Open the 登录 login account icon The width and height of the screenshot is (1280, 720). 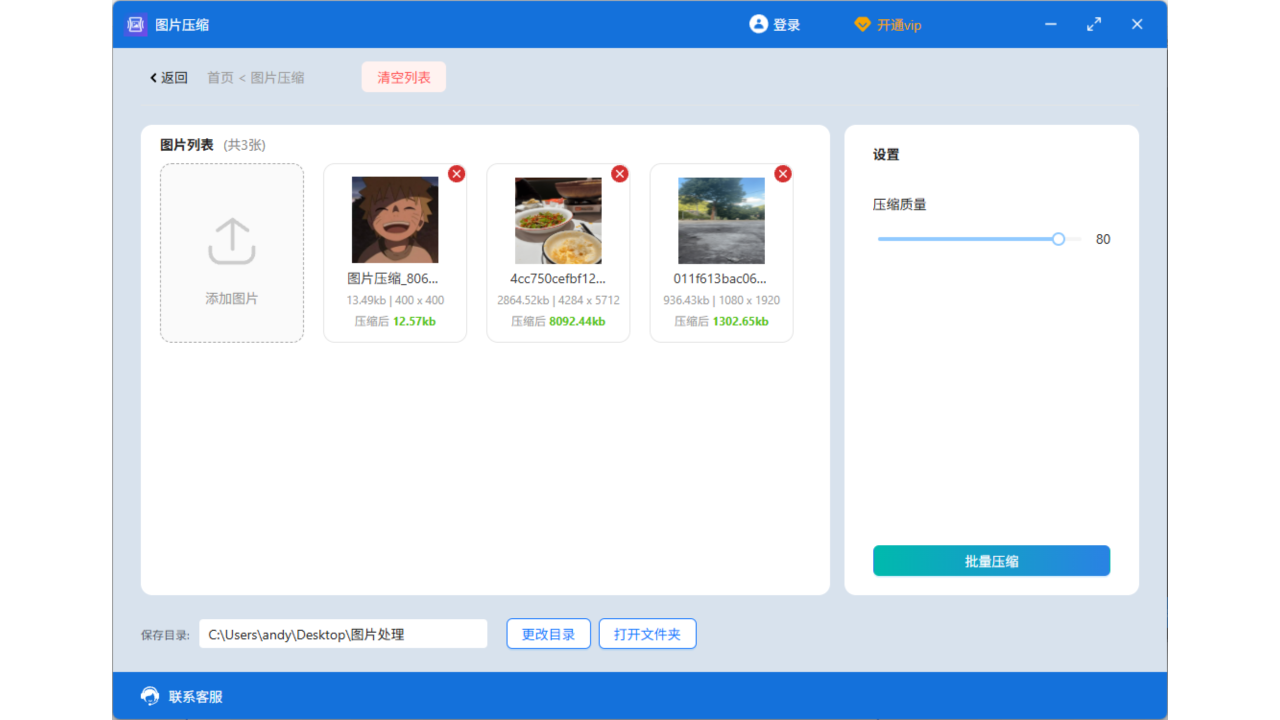pos(758,24)
